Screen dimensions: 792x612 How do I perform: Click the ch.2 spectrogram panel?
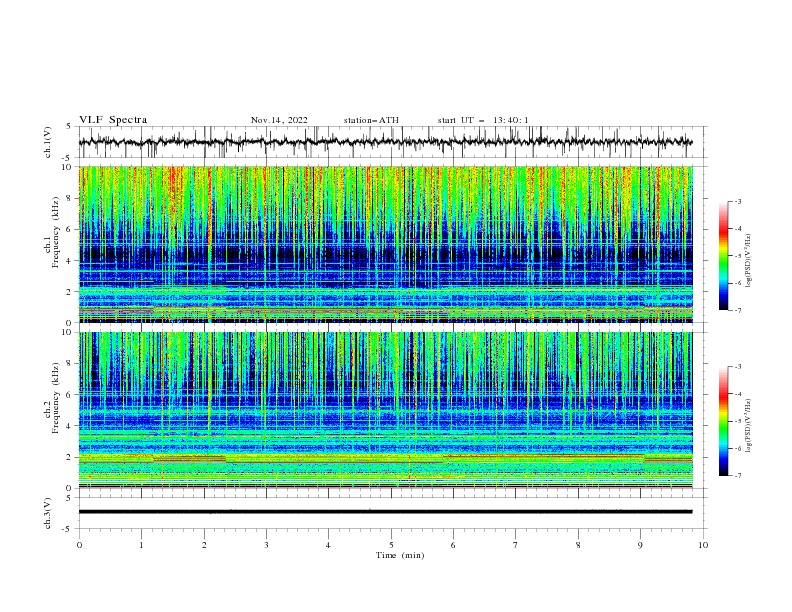[385, 410]
